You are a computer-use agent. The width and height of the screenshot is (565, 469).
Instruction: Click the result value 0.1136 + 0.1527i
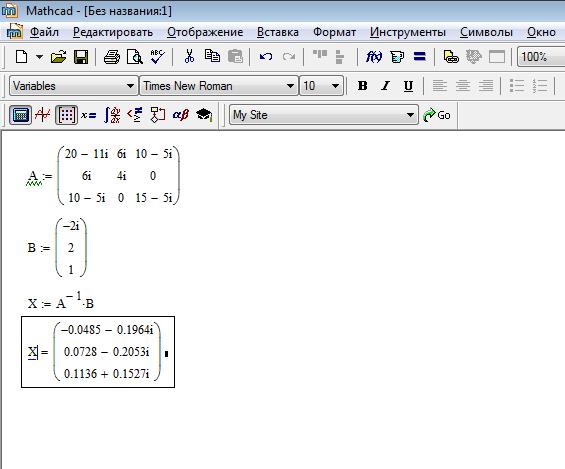click(x=106, y=374)
